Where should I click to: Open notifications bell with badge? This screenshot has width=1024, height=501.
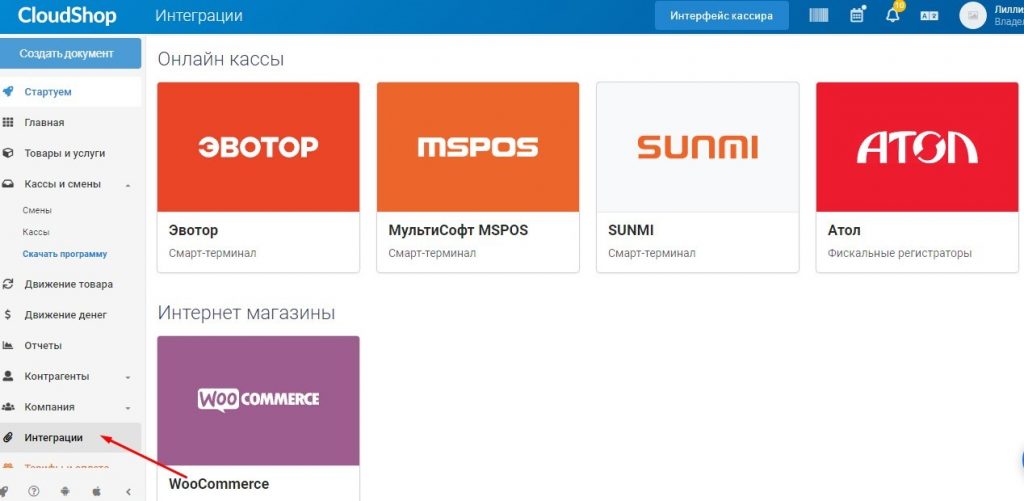coord(893,14)
